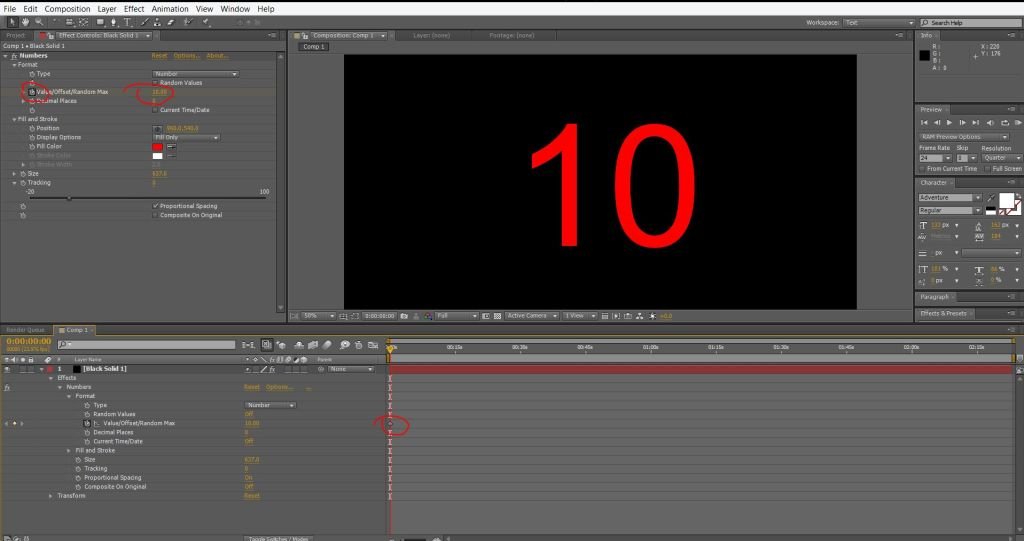
Task: Click Reset link for Transform in timeline
Action: pyautogui.click(x=251, y=496)
